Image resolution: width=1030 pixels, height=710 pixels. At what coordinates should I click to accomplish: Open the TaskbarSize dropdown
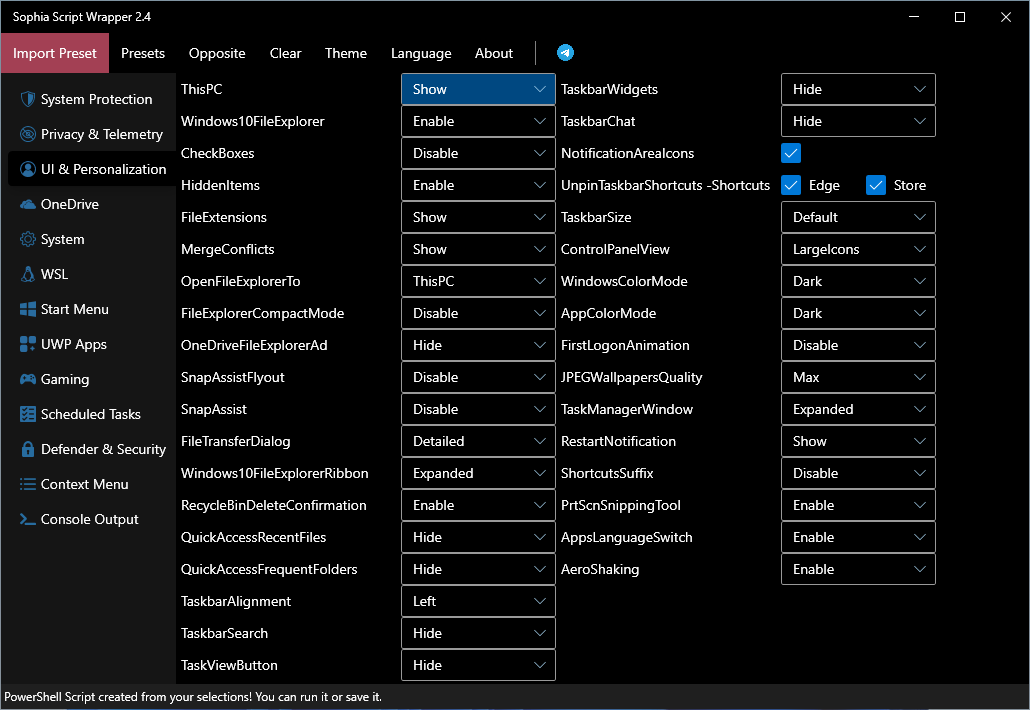(x=858, y=217)
